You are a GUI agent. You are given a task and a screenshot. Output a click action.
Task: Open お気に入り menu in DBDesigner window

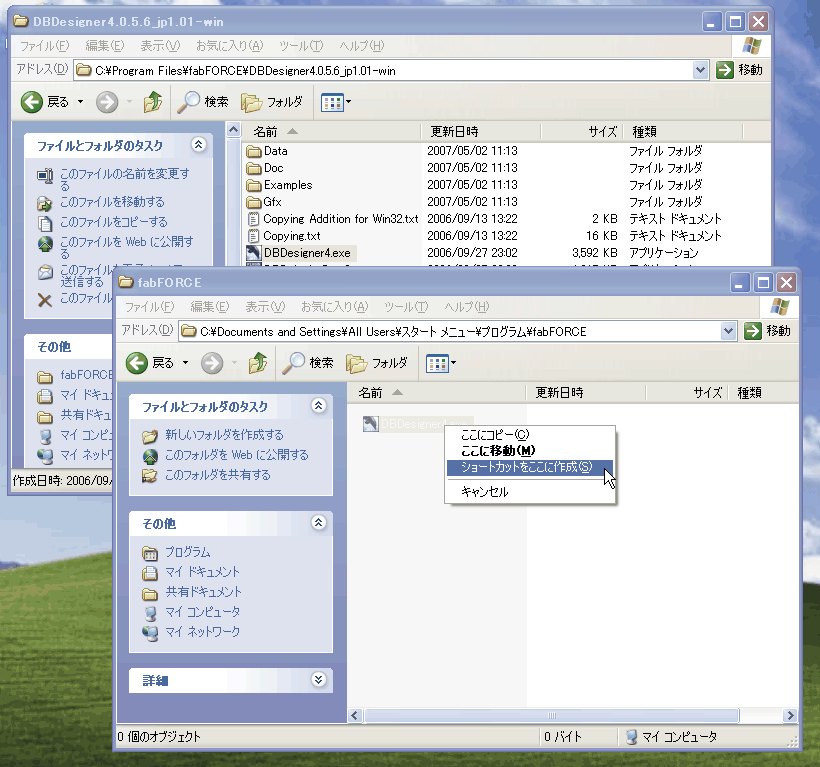[x=229, y=46]
